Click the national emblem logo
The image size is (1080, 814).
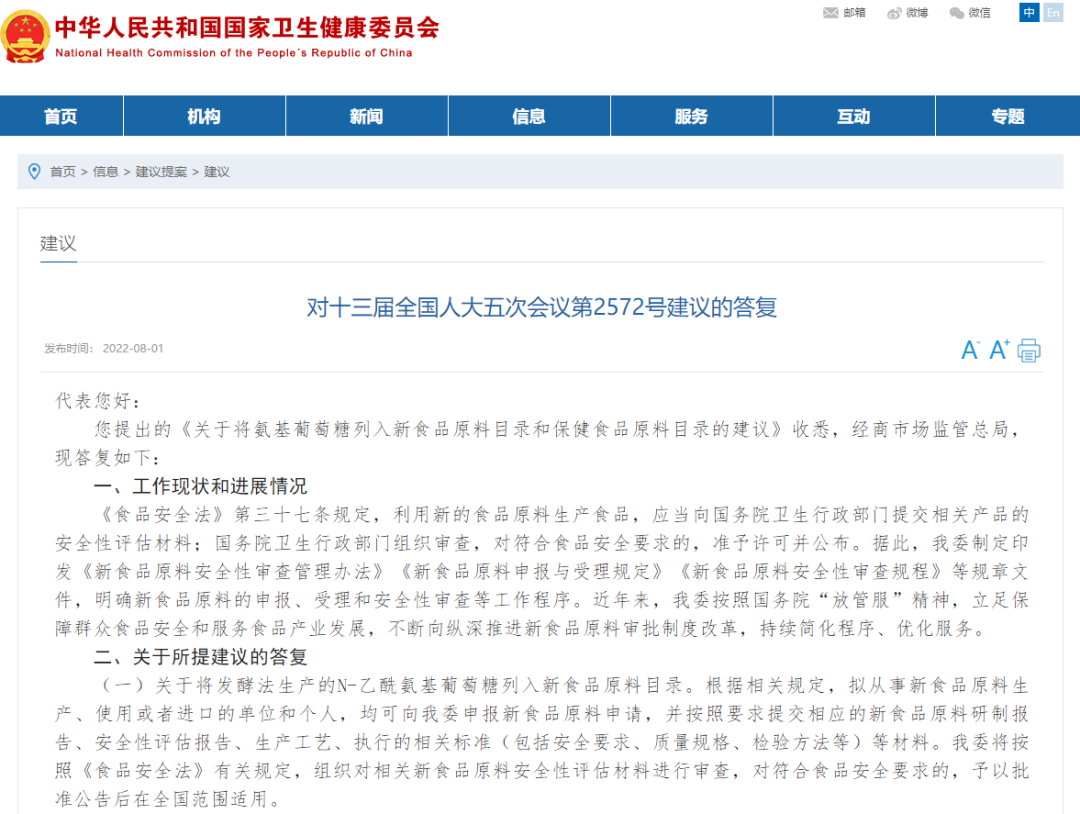tap(25, 36)
